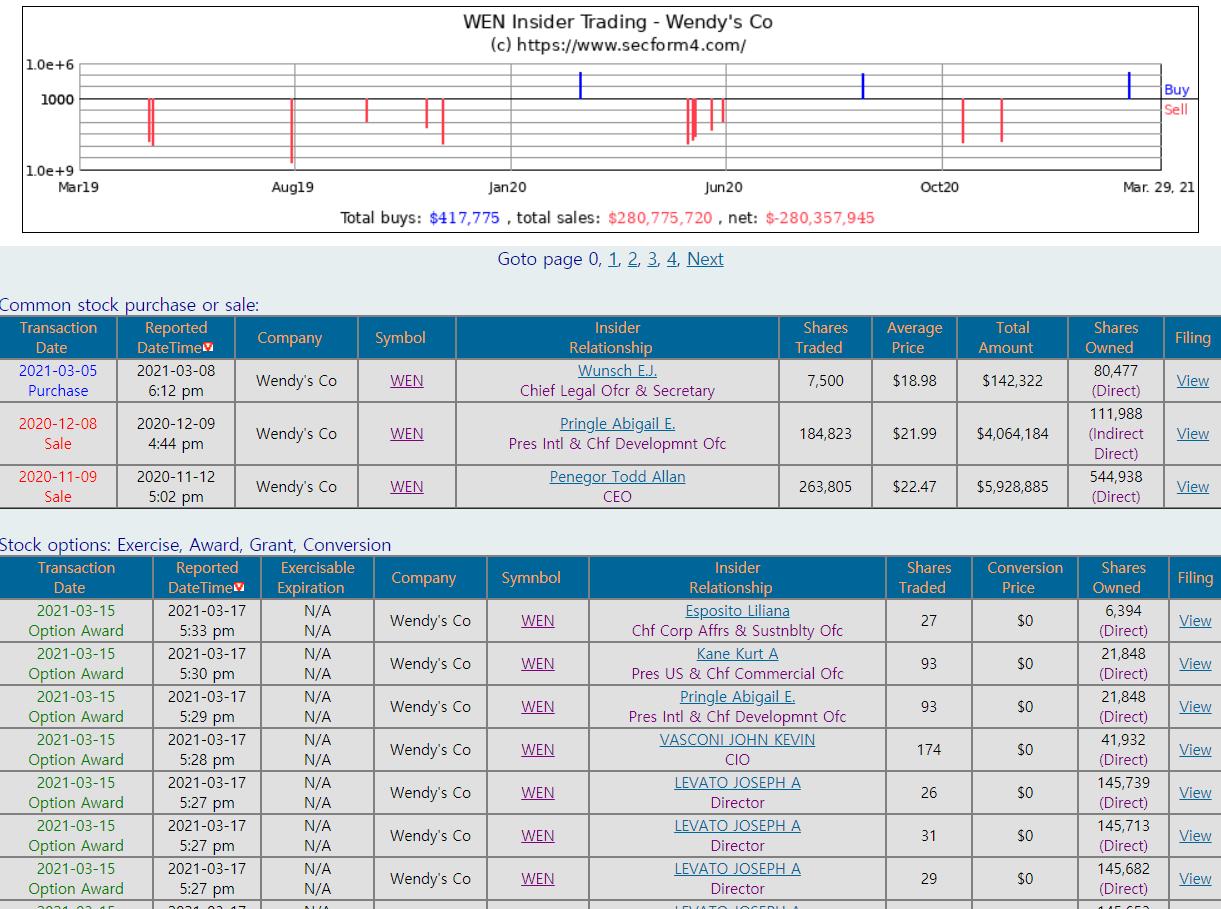View filing for row with 145,713 shares owned
Image resolution: width=1221 pixels, height=909 pixels.
point(1195,836)
